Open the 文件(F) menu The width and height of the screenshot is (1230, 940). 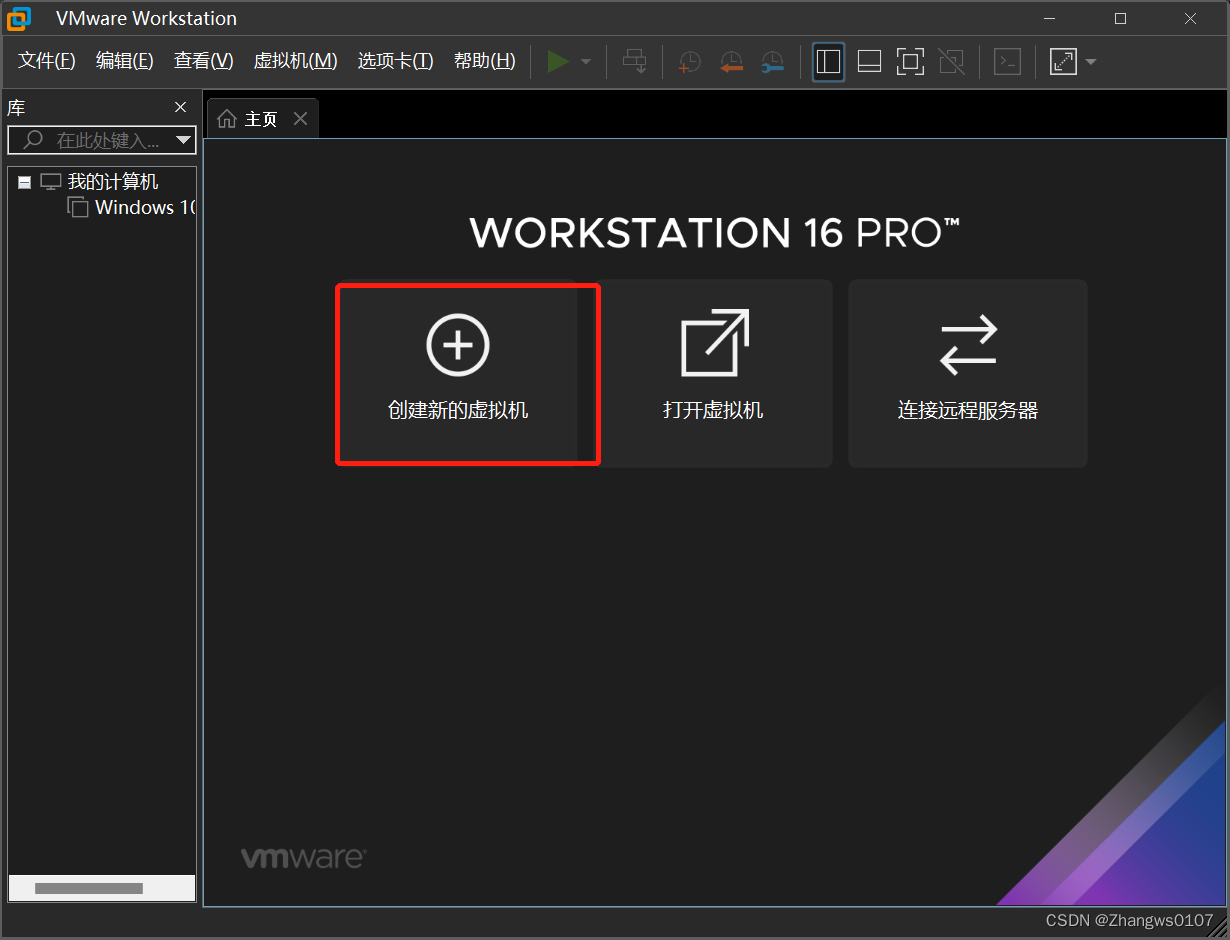(x=47, y=61)
